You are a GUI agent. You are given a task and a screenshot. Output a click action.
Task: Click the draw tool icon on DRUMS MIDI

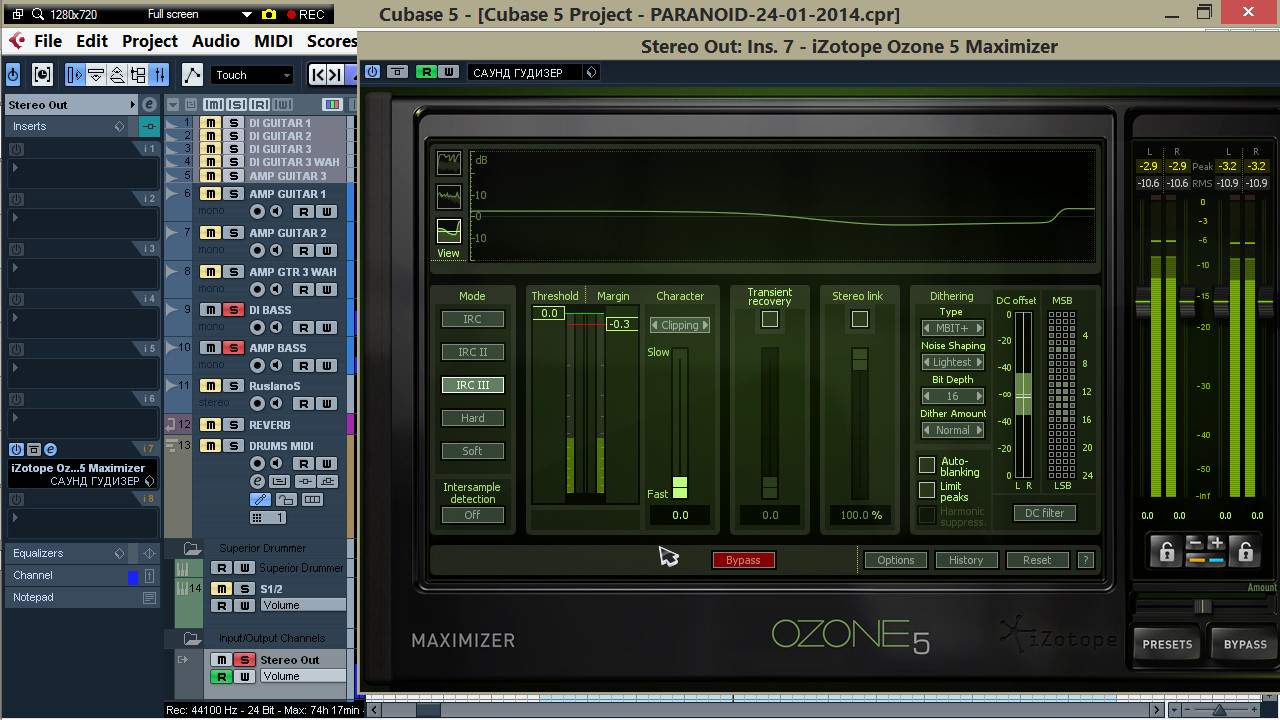(x=260, y=500)
